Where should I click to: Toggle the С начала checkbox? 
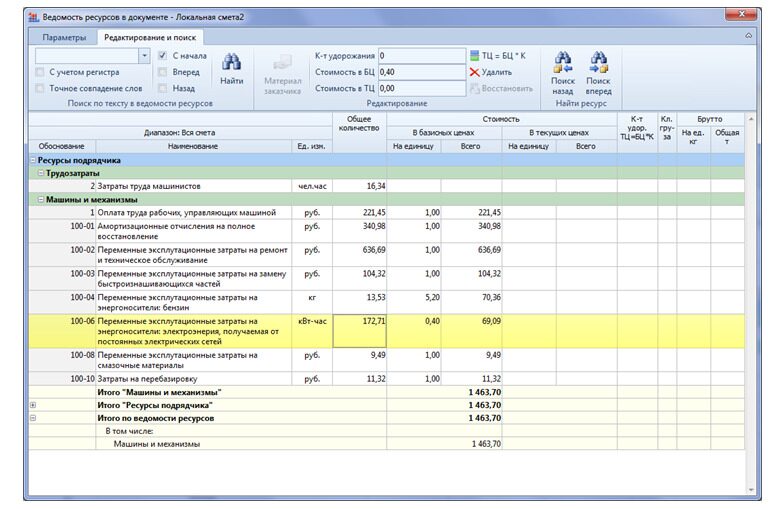tap(163, 56)
